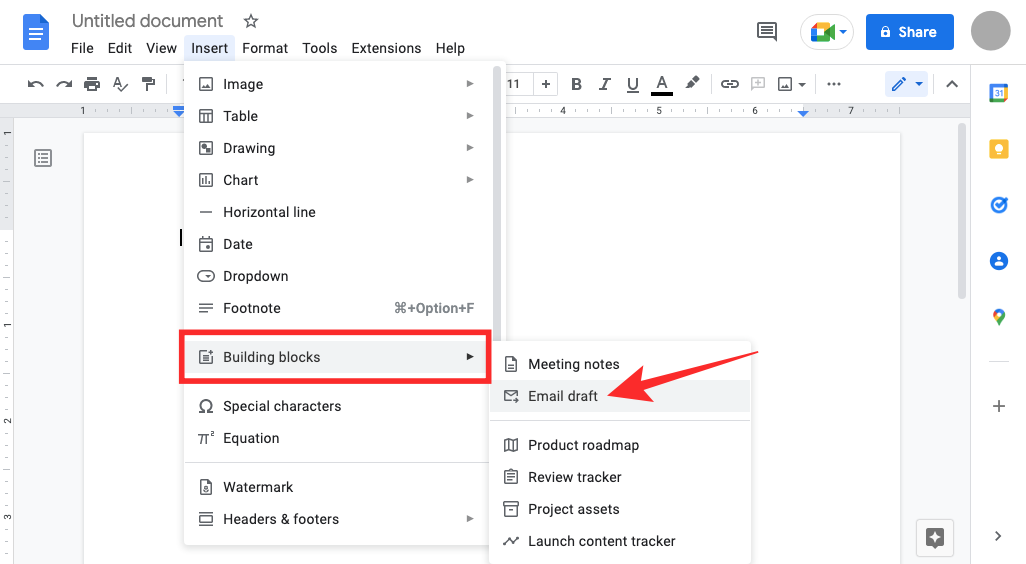Insert Project assets template
Image resolution: width=1026 pixels, height=564 pixels.
coord(620,509)
